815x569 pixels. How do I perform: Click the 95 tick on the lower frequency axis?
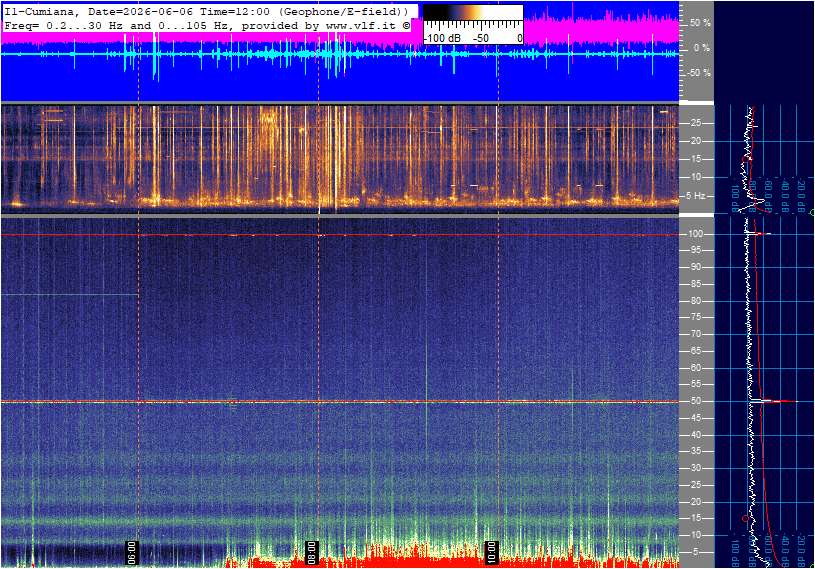point(695,250)
